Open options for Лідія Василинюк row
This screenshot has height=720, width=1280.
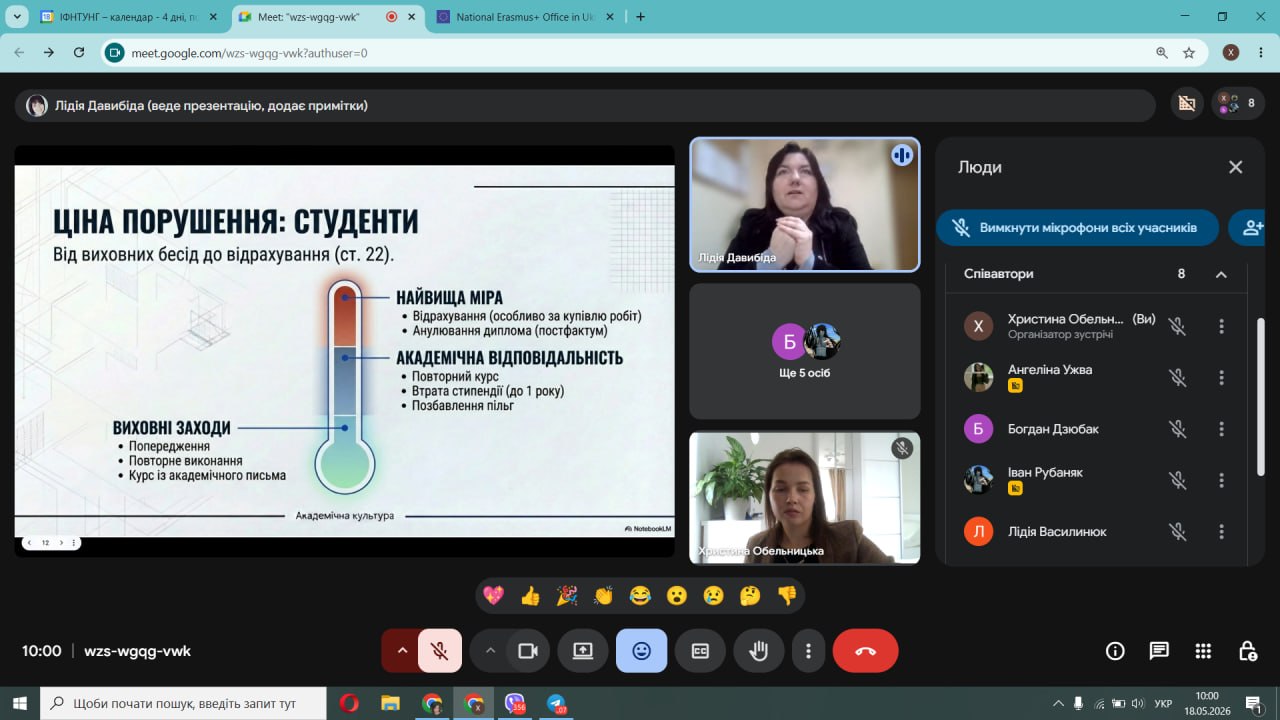click(x=1221, y=531)
